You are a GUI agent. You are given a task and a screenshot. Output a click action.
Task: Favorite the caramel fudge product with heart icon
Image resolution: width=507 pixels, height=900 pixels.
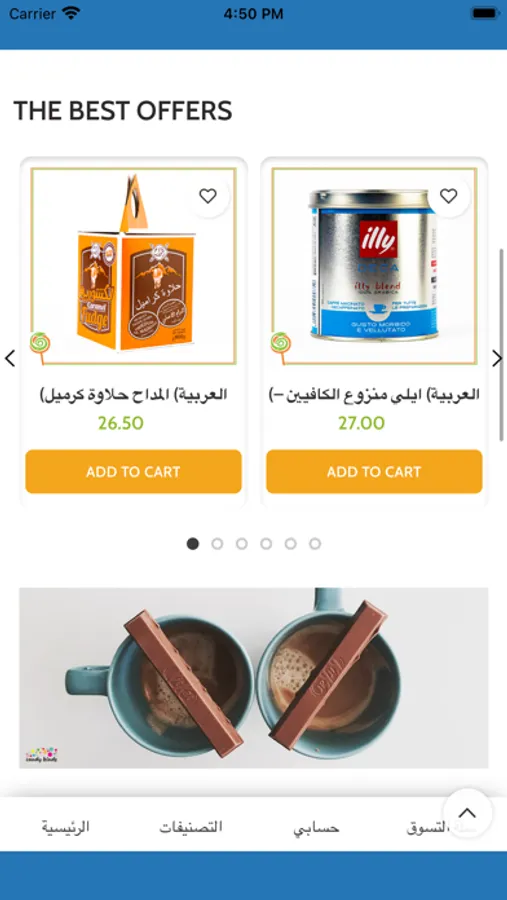208,196
